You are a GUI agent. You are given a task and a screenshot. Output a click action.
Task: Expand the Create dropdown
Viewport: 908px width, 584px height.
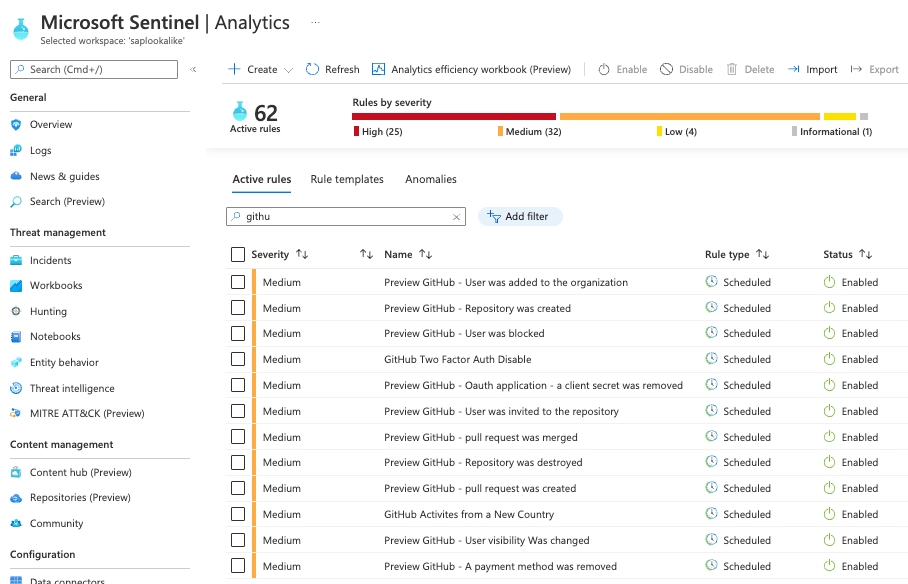pos(288,70)
